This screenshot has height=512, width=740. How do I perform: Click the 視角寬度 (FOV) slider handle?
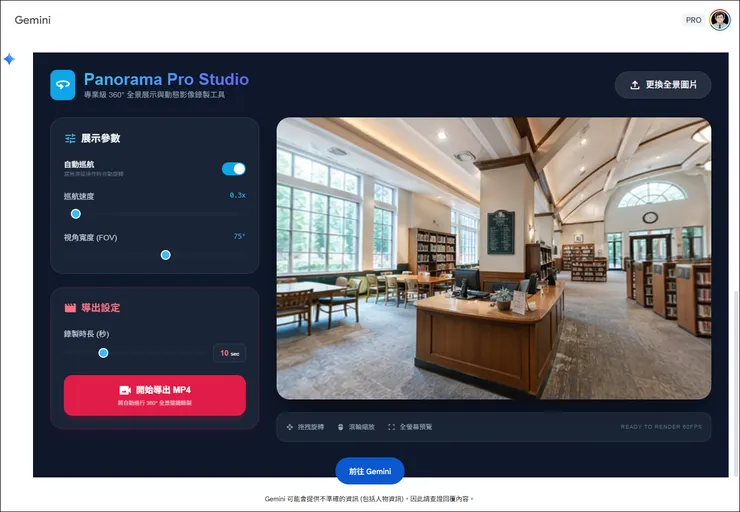point(166,255)
